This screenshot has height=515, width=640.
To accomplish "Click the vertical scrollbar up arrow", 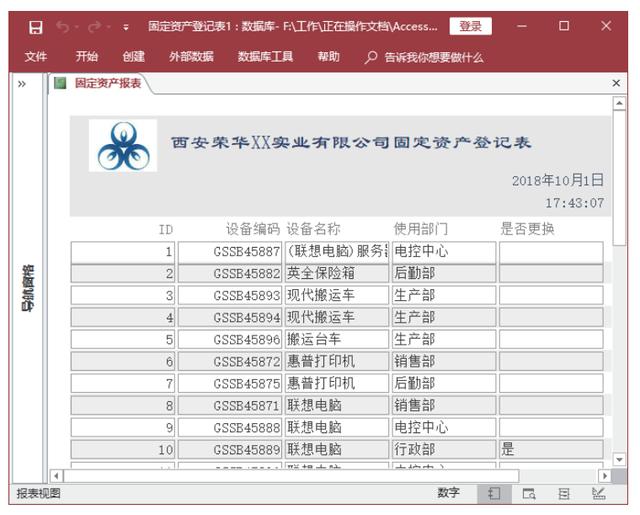I will 619,103.
